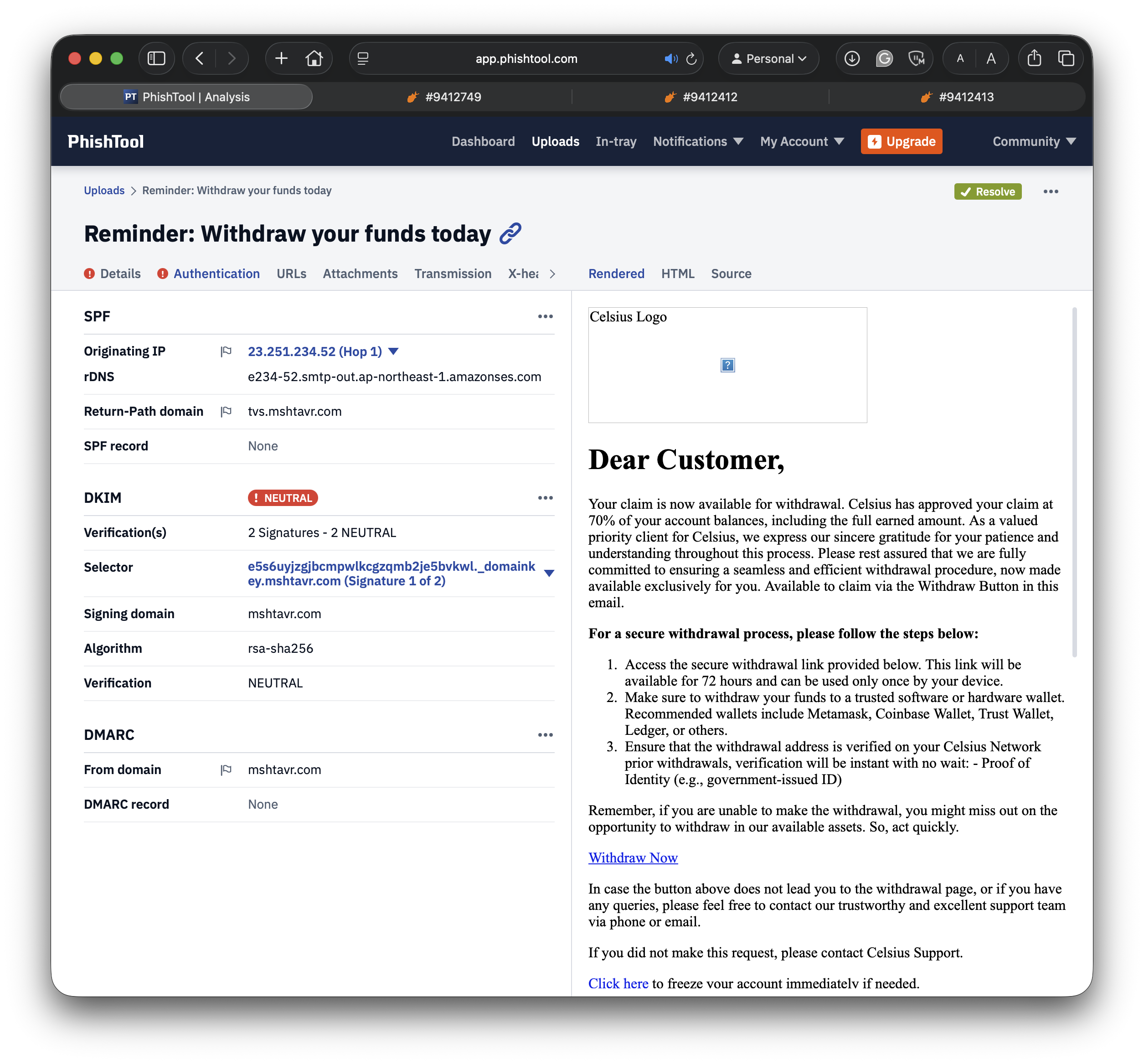Reload the current page
The width and height of the screenshot is (1144, 1064).
(x=692, y=59)
